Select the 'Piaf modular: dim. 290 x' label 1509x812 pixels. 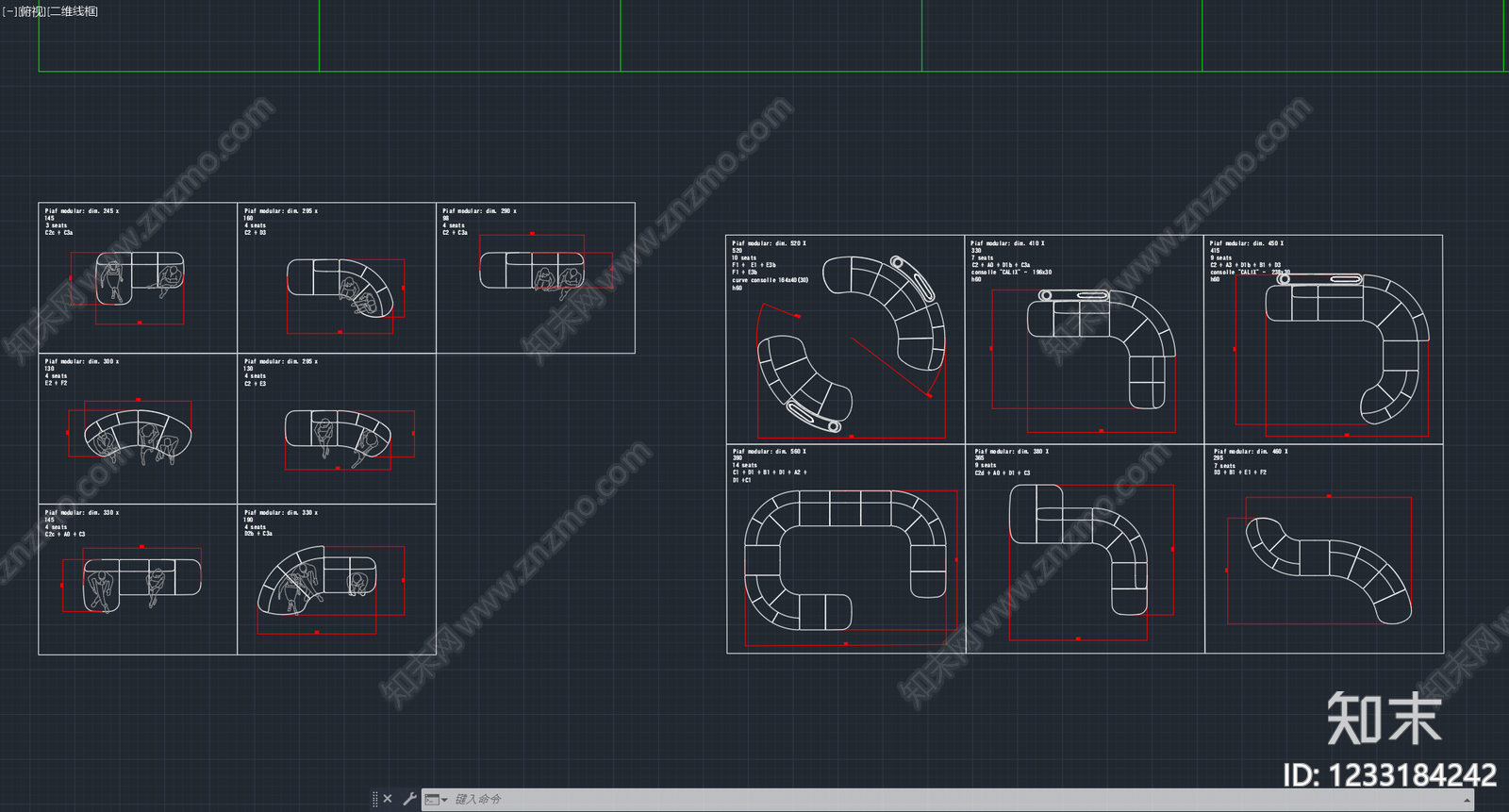479,211
